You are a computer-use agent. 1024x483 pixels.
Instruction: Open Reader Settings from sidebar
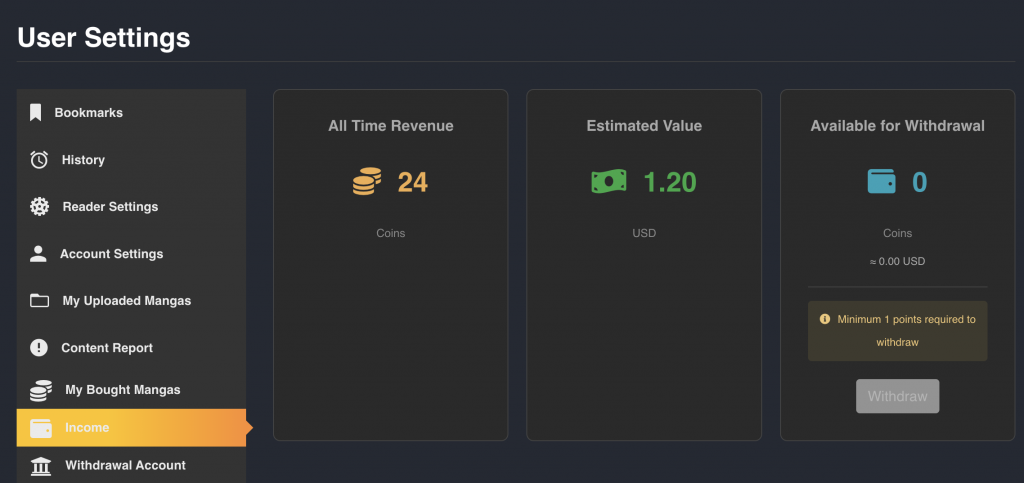click(110, 207)
